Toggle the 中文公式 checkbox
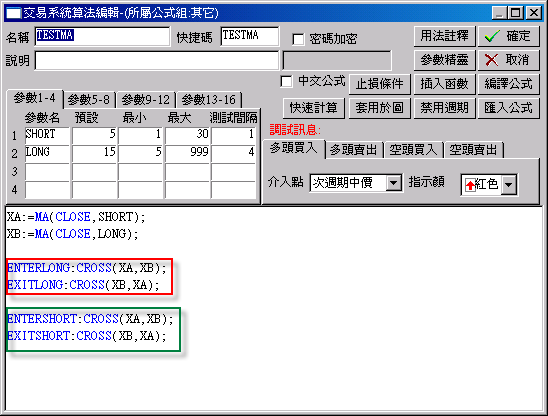548x416 pixels. (286, 82)
